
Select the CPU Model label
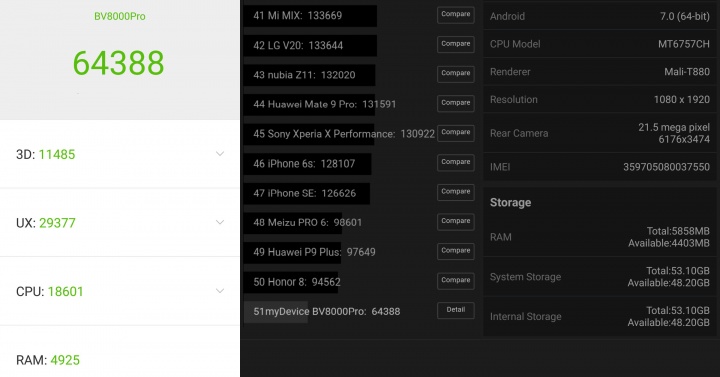coord(515,44)
